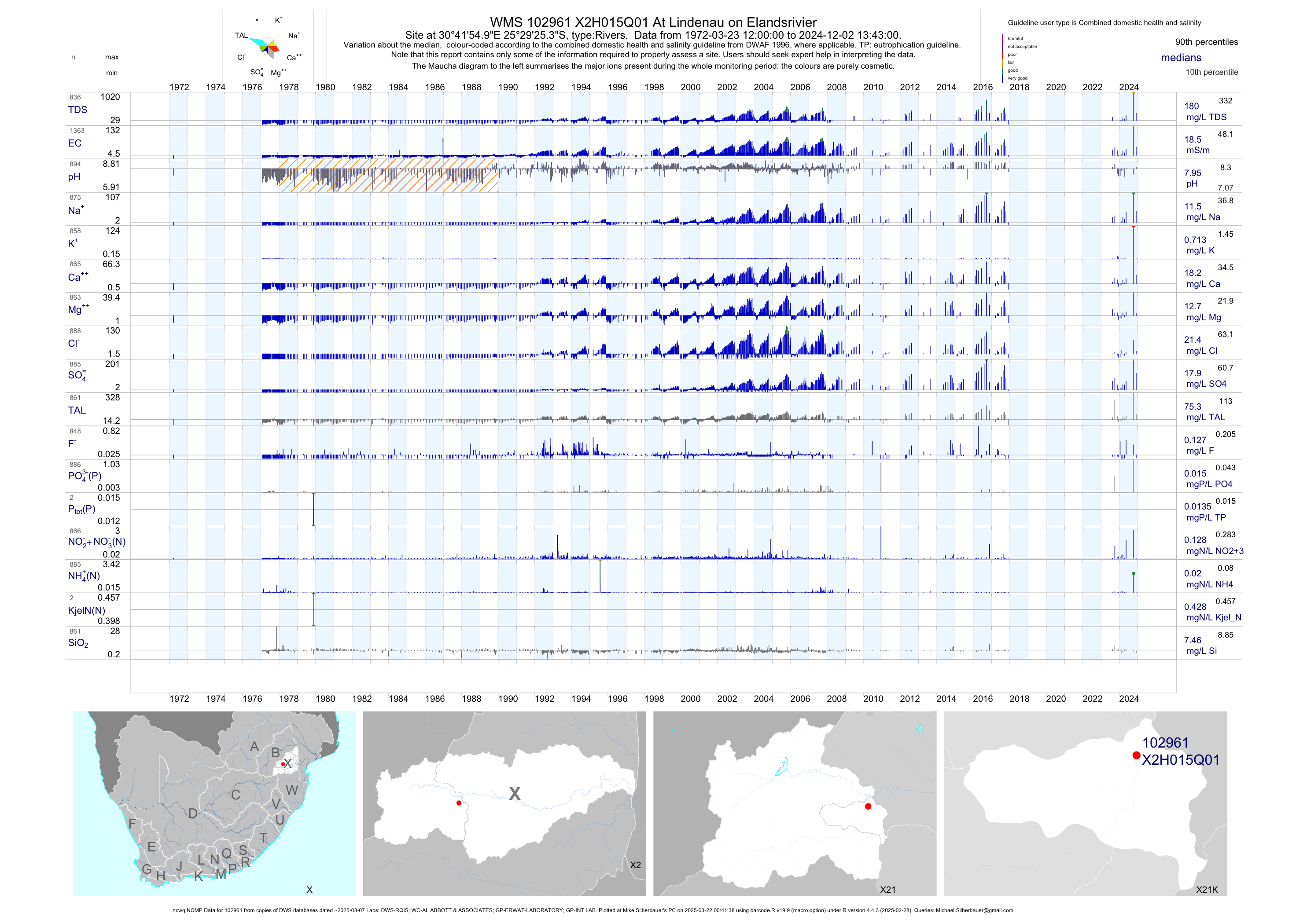The image size is (1307, 924).
Task: Click the red dot on the X2 catchment map
Action: (x=459, y=803)
